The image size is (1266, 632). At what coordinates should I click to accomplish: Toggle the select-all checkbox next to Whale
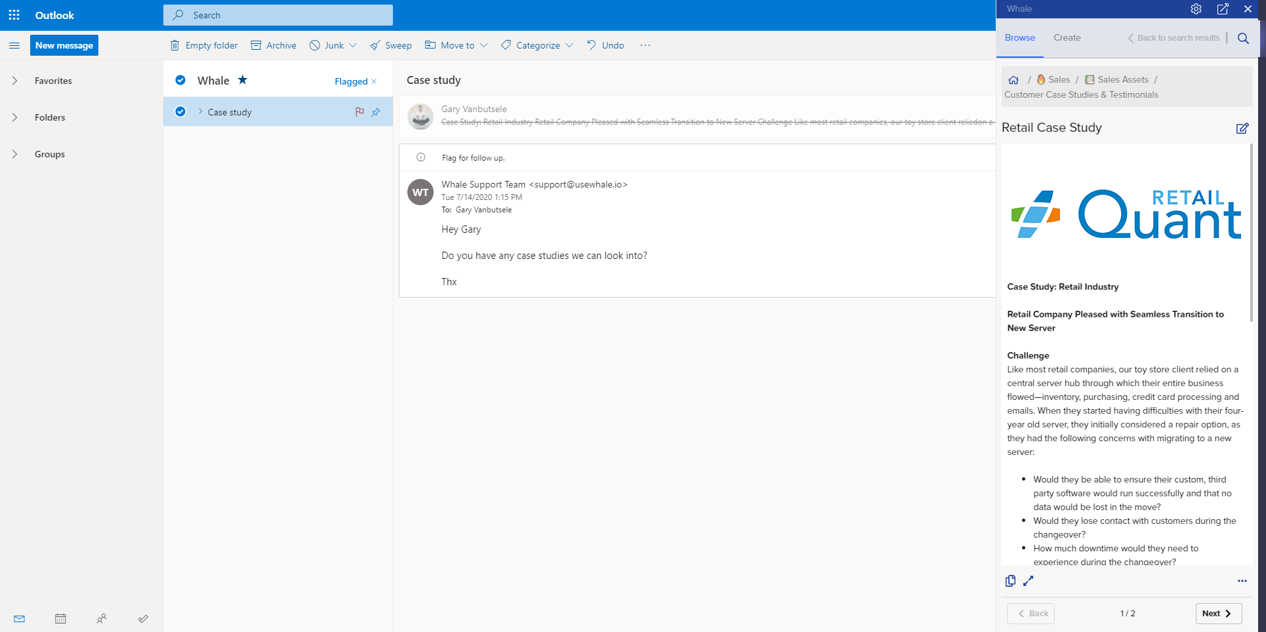pos(180,80)
